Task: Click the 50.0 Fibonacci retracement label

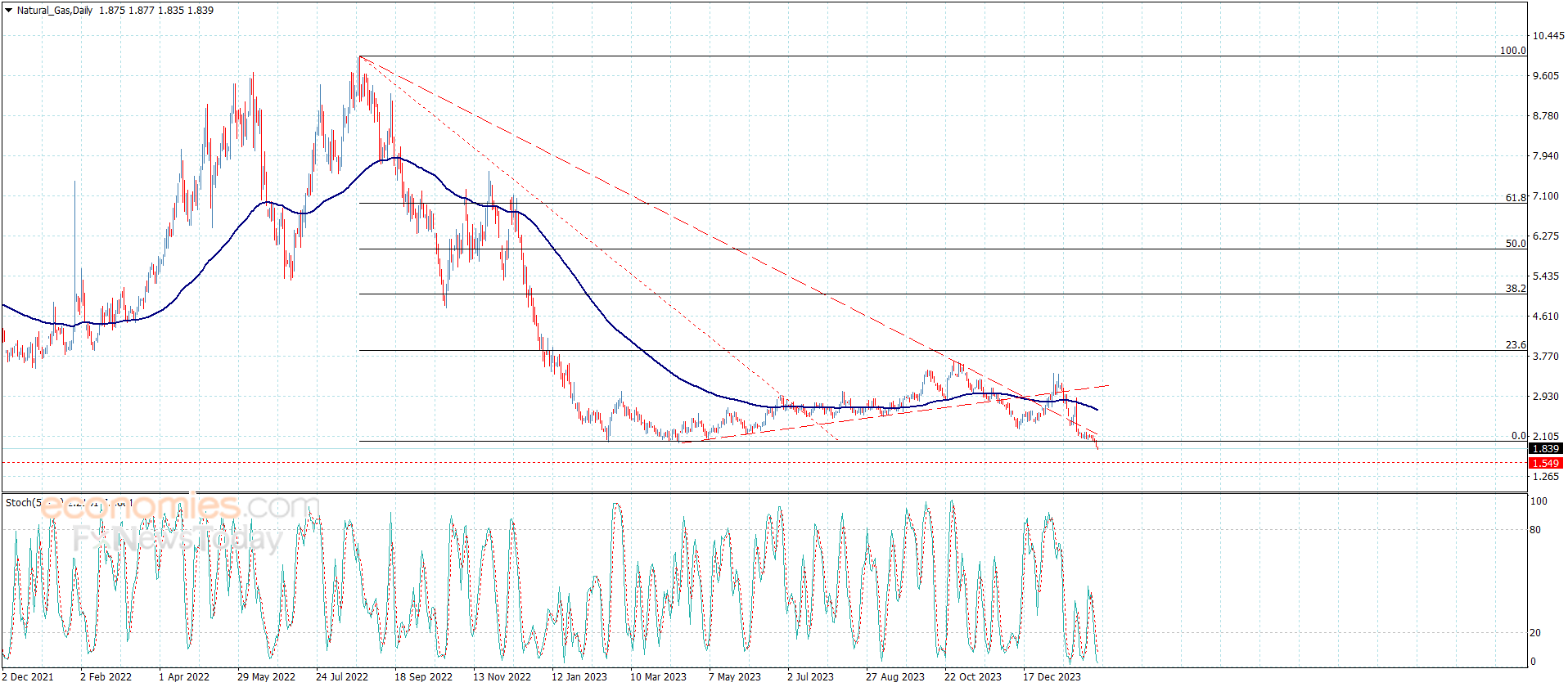Action: tap(1516, 244)
